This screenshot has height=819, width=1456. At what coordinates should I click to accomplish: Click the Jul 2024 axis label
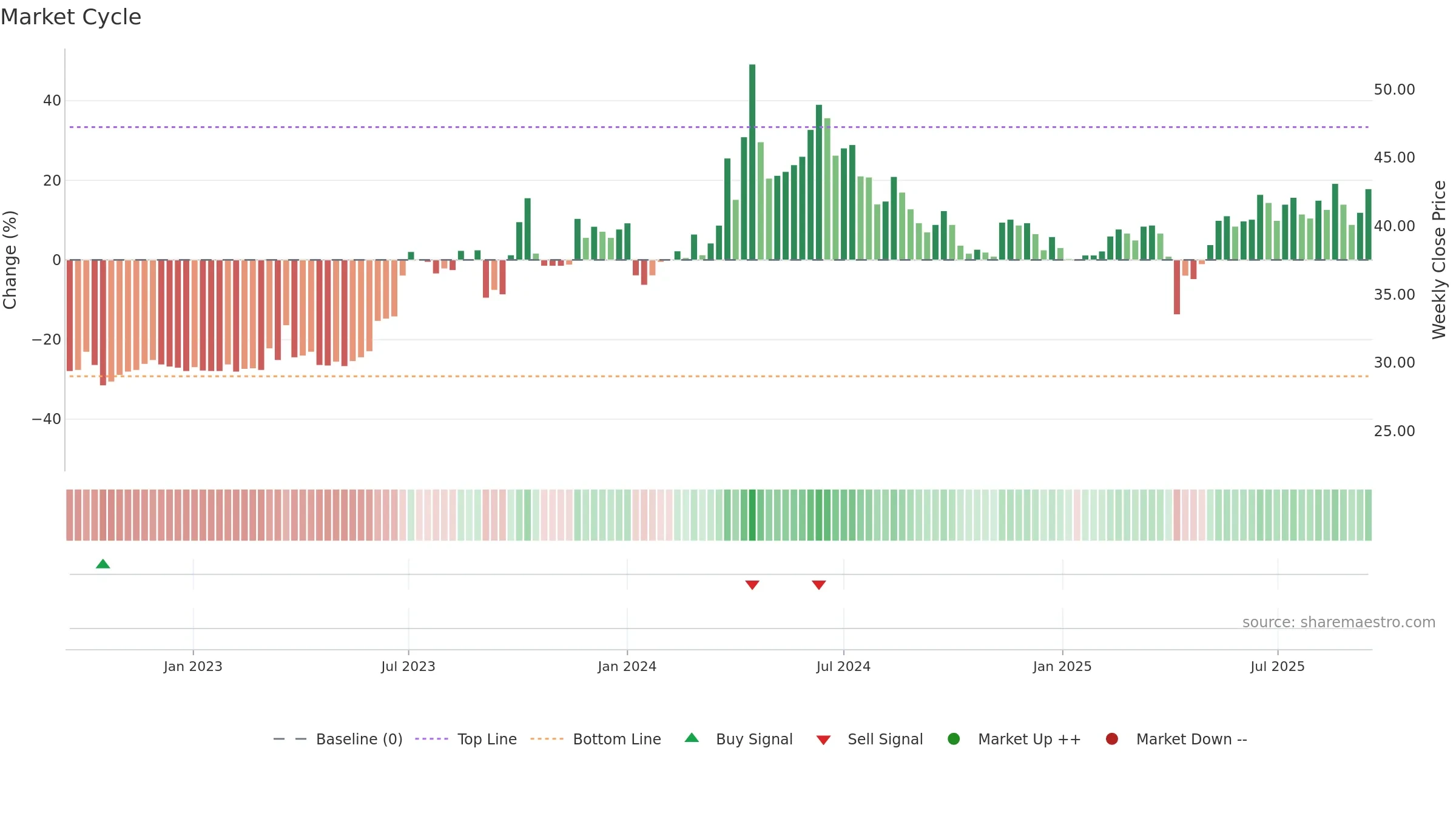pos(843,666)
